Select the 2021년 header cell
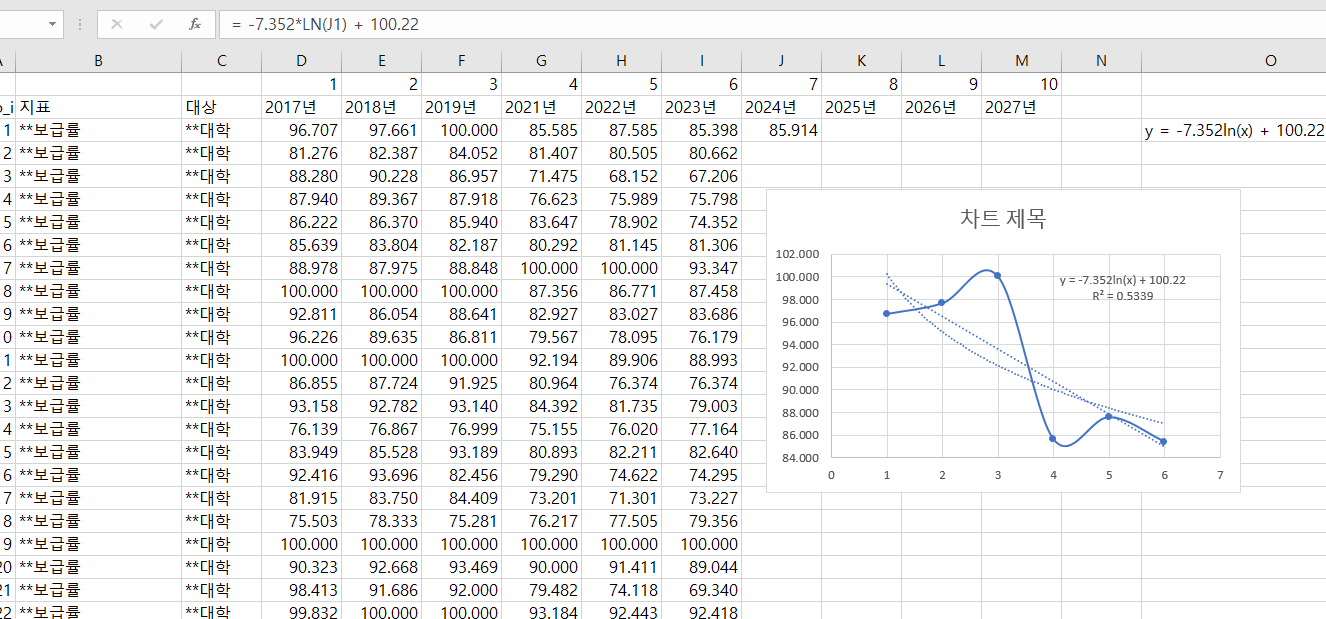The image size is (1326, 619). (541, 107)
